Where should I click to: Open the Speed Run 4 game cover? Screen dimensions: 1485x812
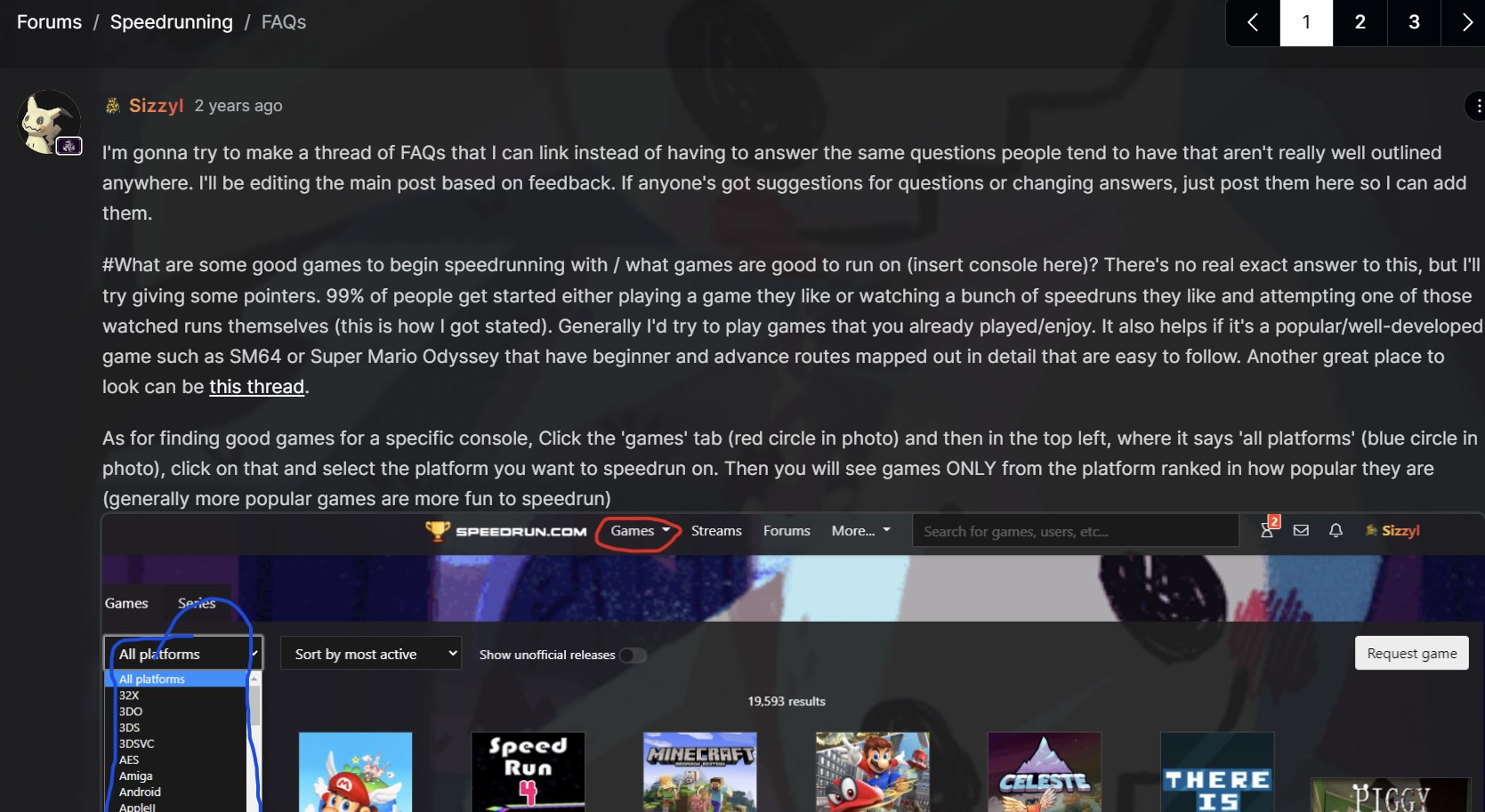pyautogui.click(x=528, y=772)
